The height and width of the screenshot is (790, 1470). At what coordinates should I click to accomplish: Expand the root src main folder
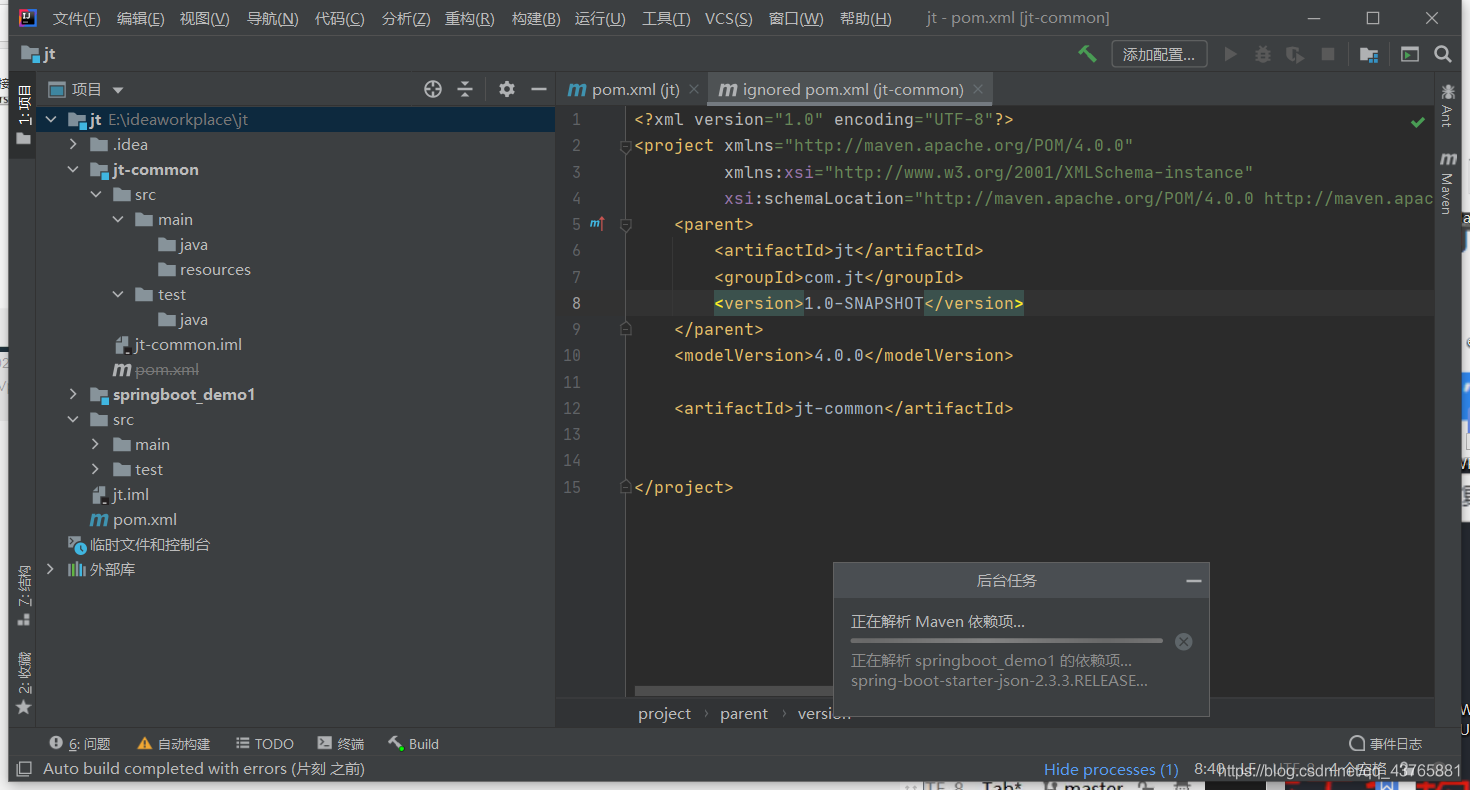click(96, 445)
